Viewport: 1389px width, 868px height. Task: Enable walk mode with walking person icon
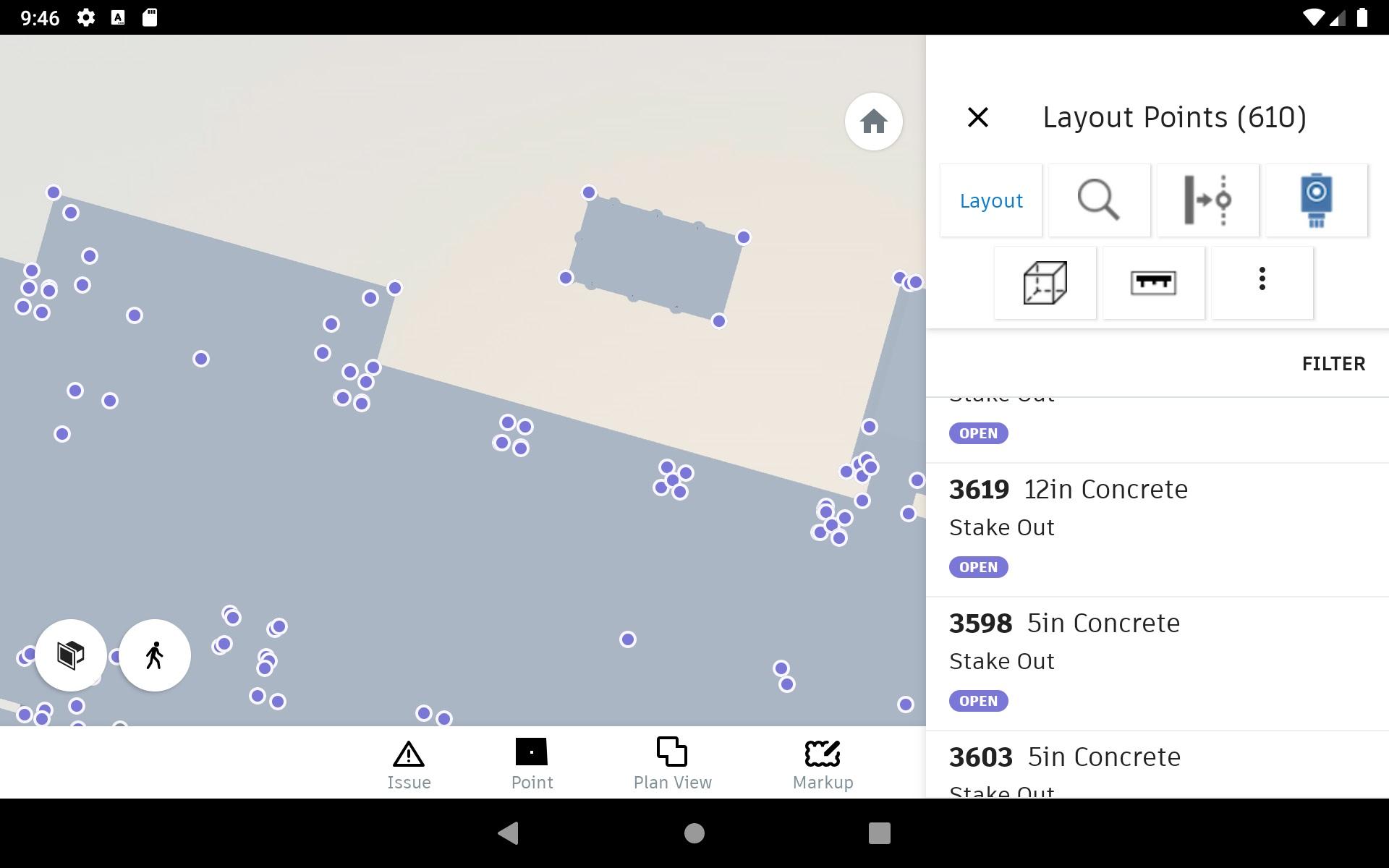pyautogui.click(x=155, y=655)
